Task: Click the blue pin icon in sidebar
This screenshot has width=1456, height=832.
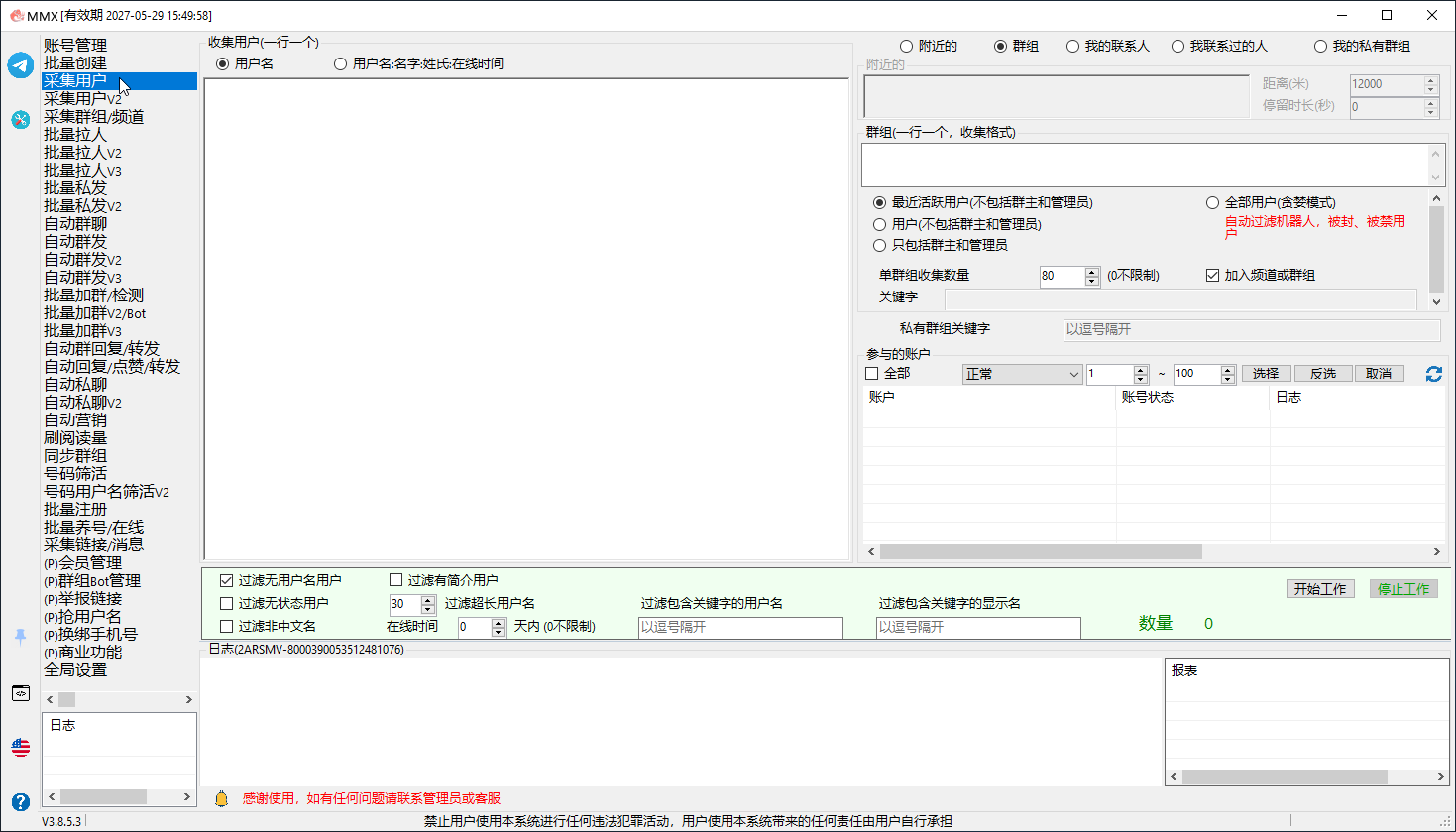Action: tap(21, 637)
